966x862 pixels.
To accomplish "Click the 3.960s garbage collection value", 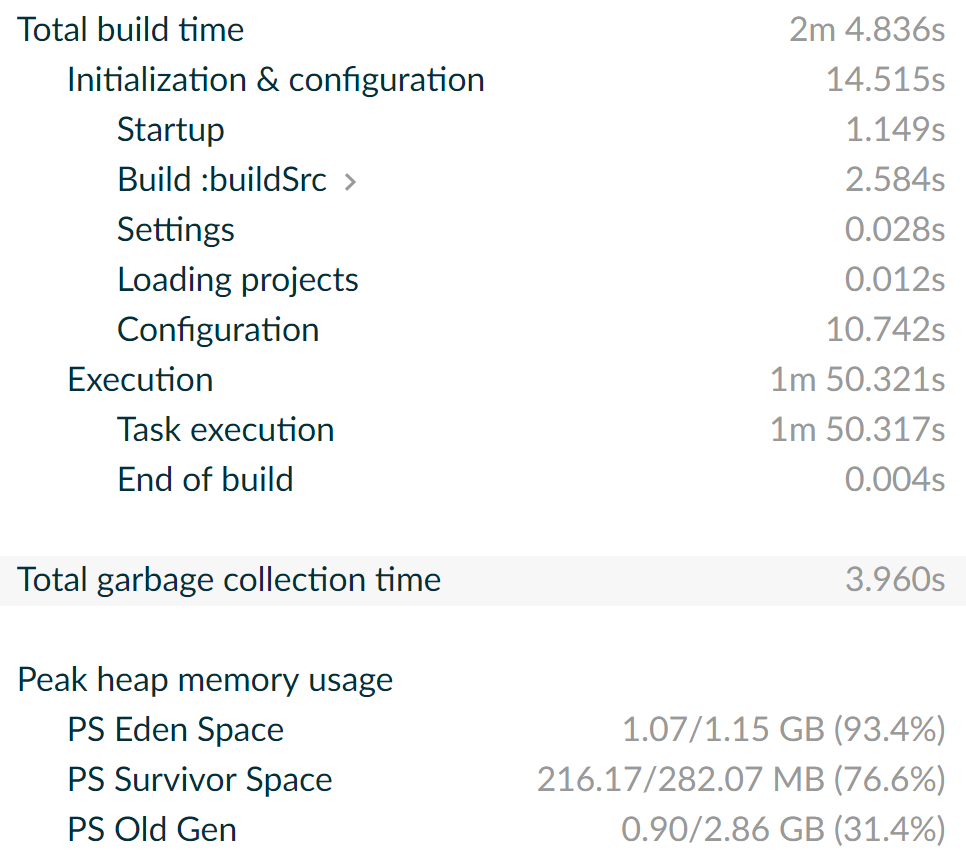I will click(895, 580).
